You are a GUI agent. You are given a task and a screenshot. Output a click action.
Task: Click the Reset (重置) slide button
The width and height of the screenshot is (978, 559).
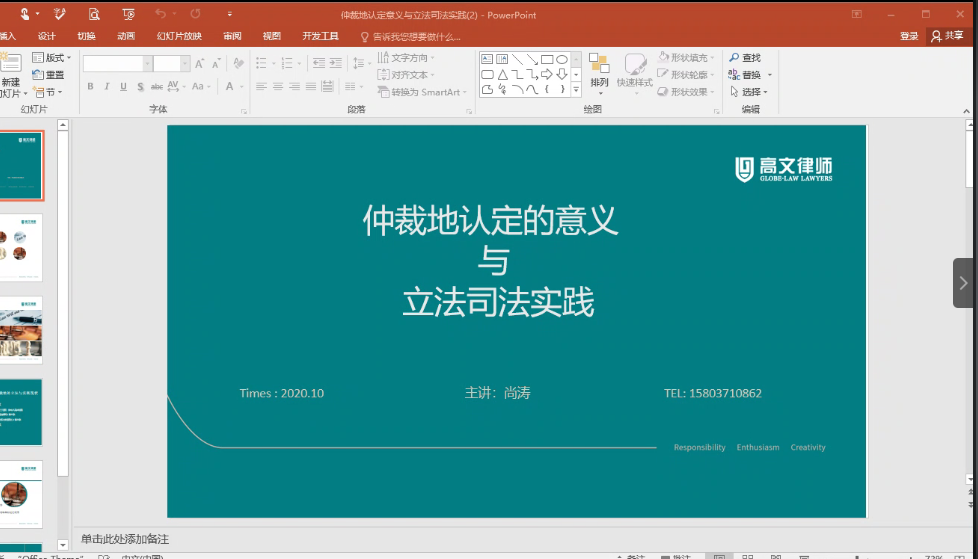coord(49,75)
